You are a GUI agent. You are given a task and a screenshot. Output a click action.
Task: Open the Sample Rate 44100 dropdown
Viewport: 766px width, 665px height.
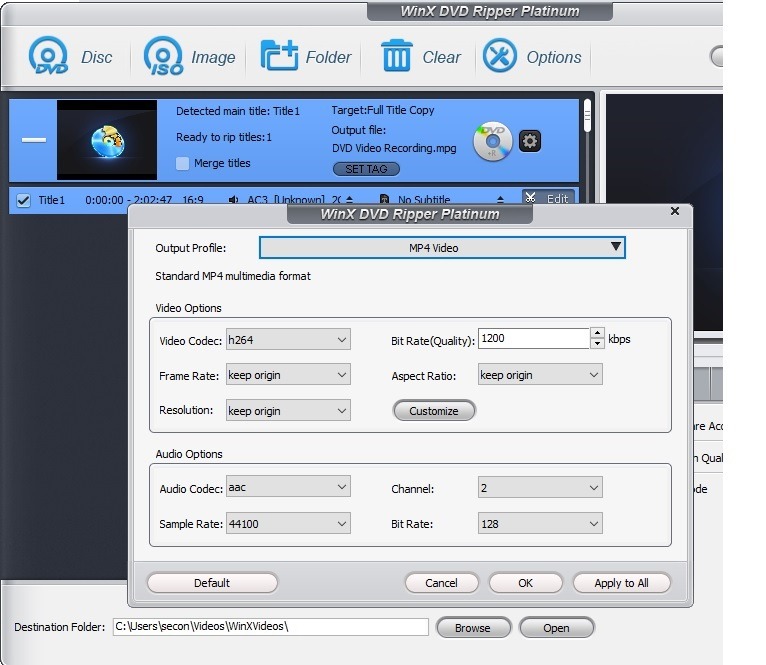(x=288, y=523)
